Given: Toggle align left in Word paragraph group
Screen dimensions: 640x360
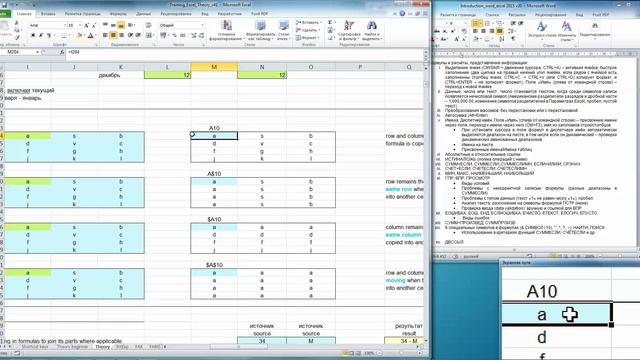Looking at the screenshot, I should (x=476, y=31).
